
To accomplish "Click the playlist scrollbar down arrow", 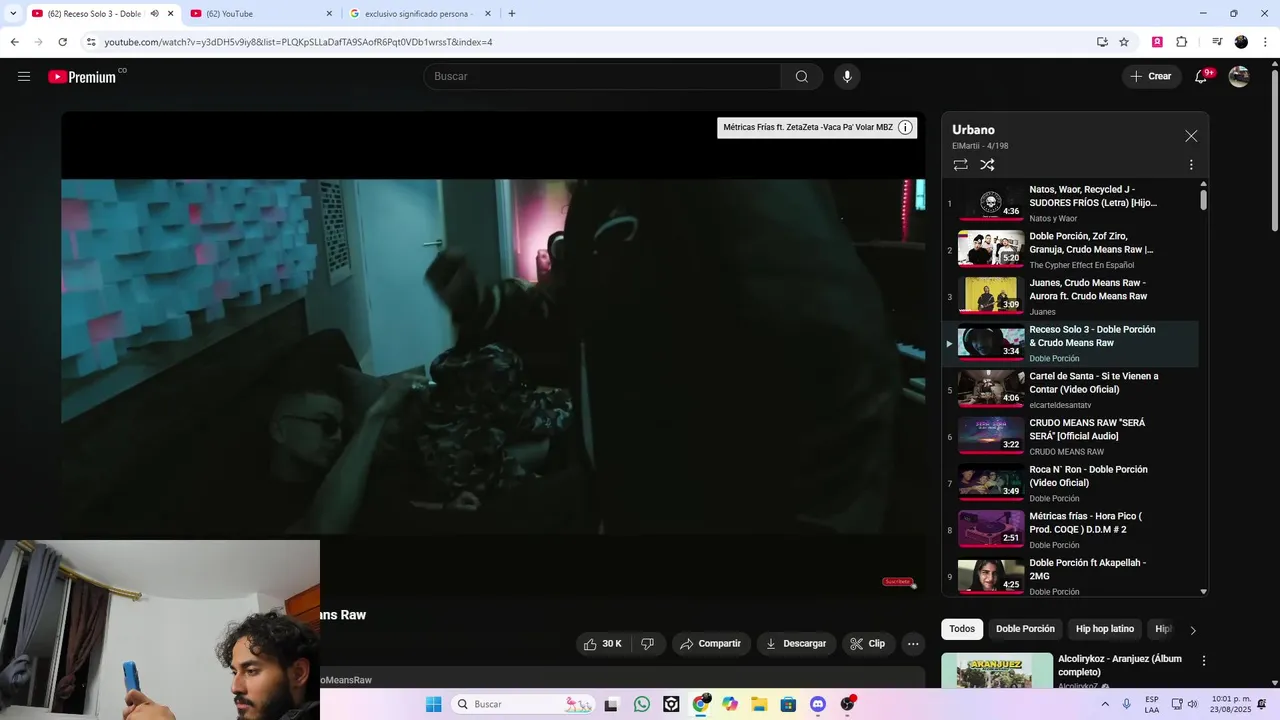I will click(x=1203, y=591).
